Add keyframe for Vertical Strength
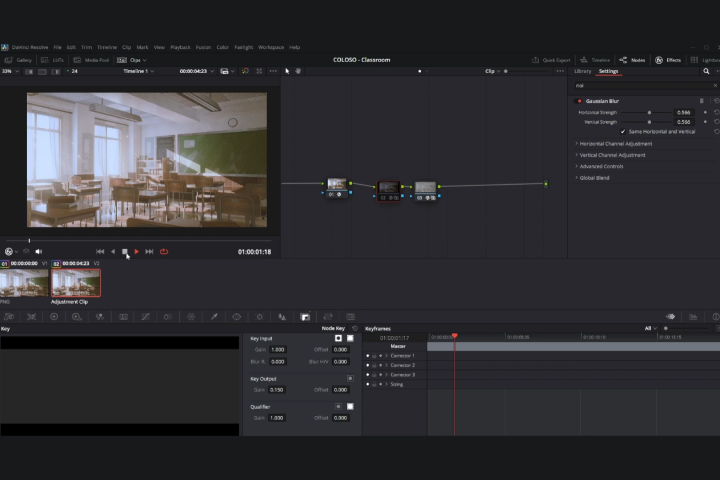Image resolution: width=720 pixels, height=480 pixels. click(705, 122)
